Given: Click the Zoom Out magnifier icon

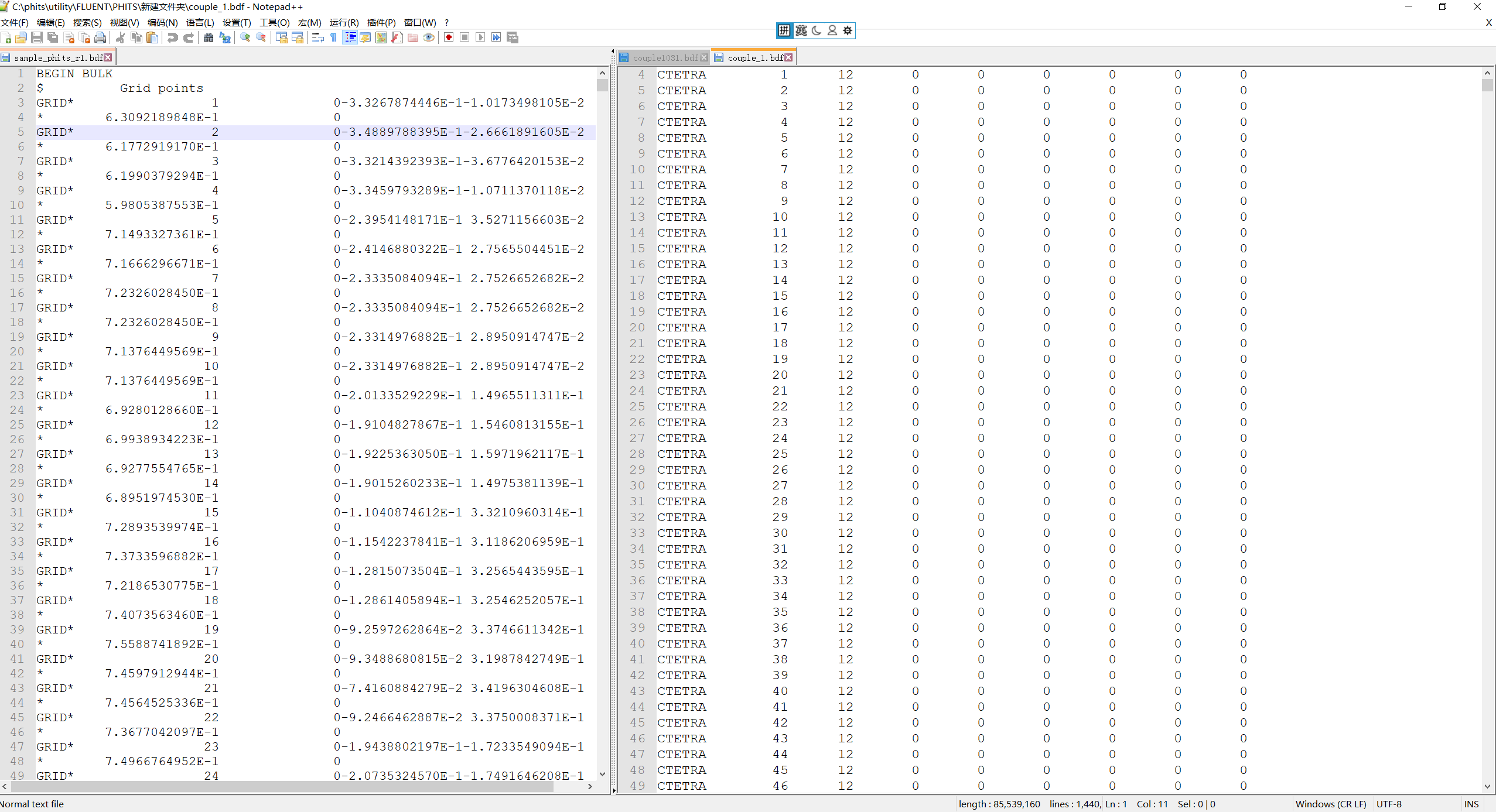Looking at the screenshot, I should pyautogui.click(x=261, y=37).
